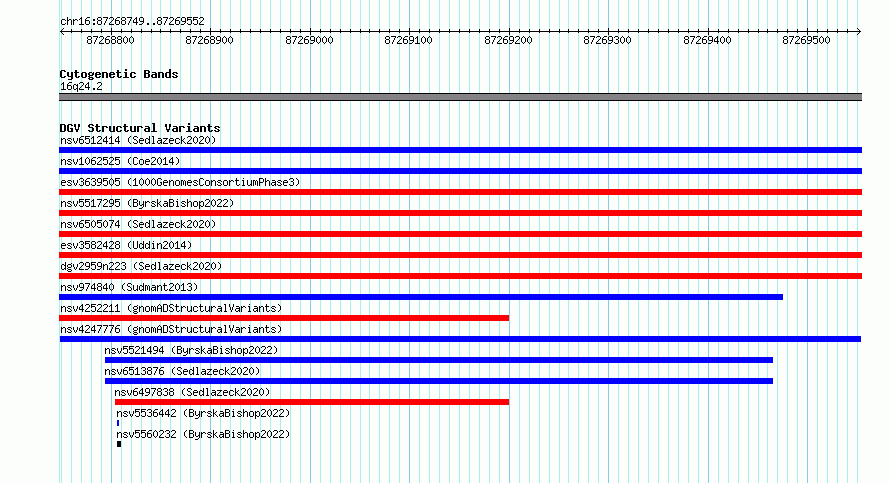
Task: Click ruler position 87269000
Action: tap(309, 40)
